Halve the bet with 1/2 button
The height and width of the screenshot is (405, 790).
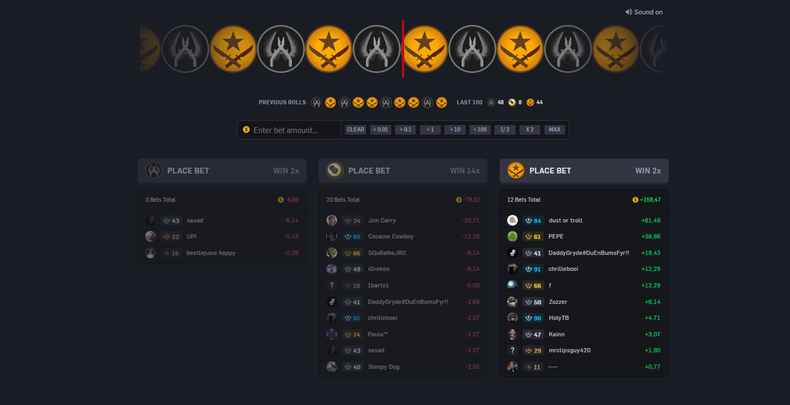click(x=505, y=129)
